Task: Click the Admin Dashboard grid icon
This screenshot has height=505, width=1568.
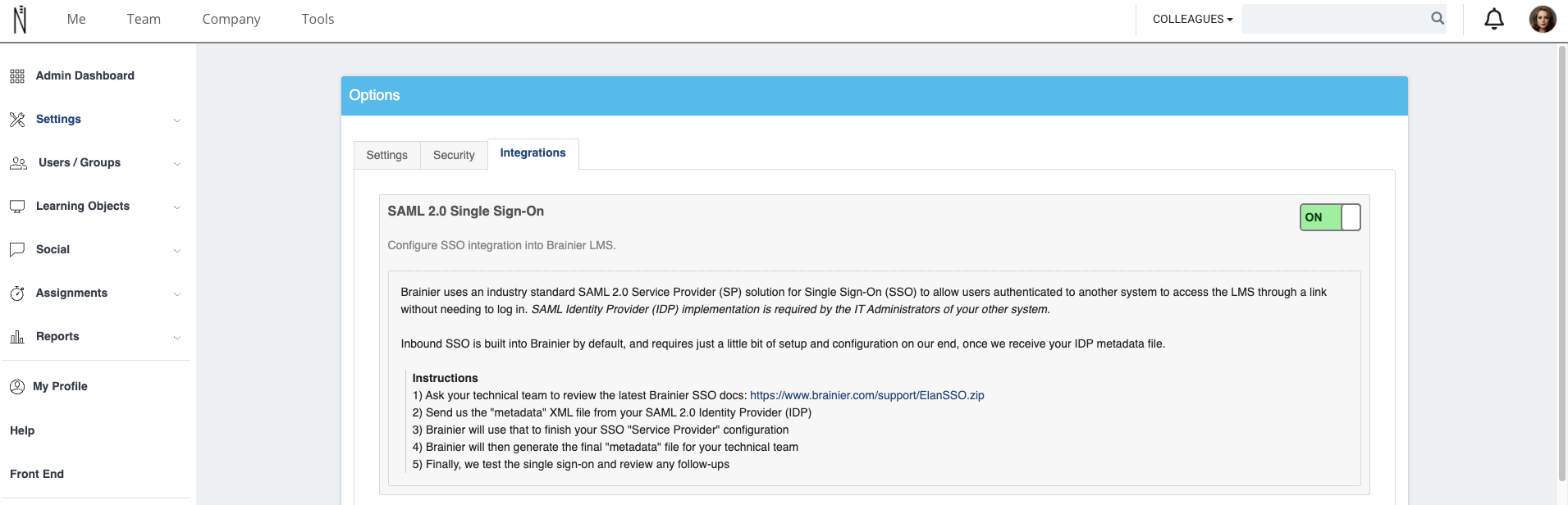Action: pyautogui.click(x=17, y=76)
